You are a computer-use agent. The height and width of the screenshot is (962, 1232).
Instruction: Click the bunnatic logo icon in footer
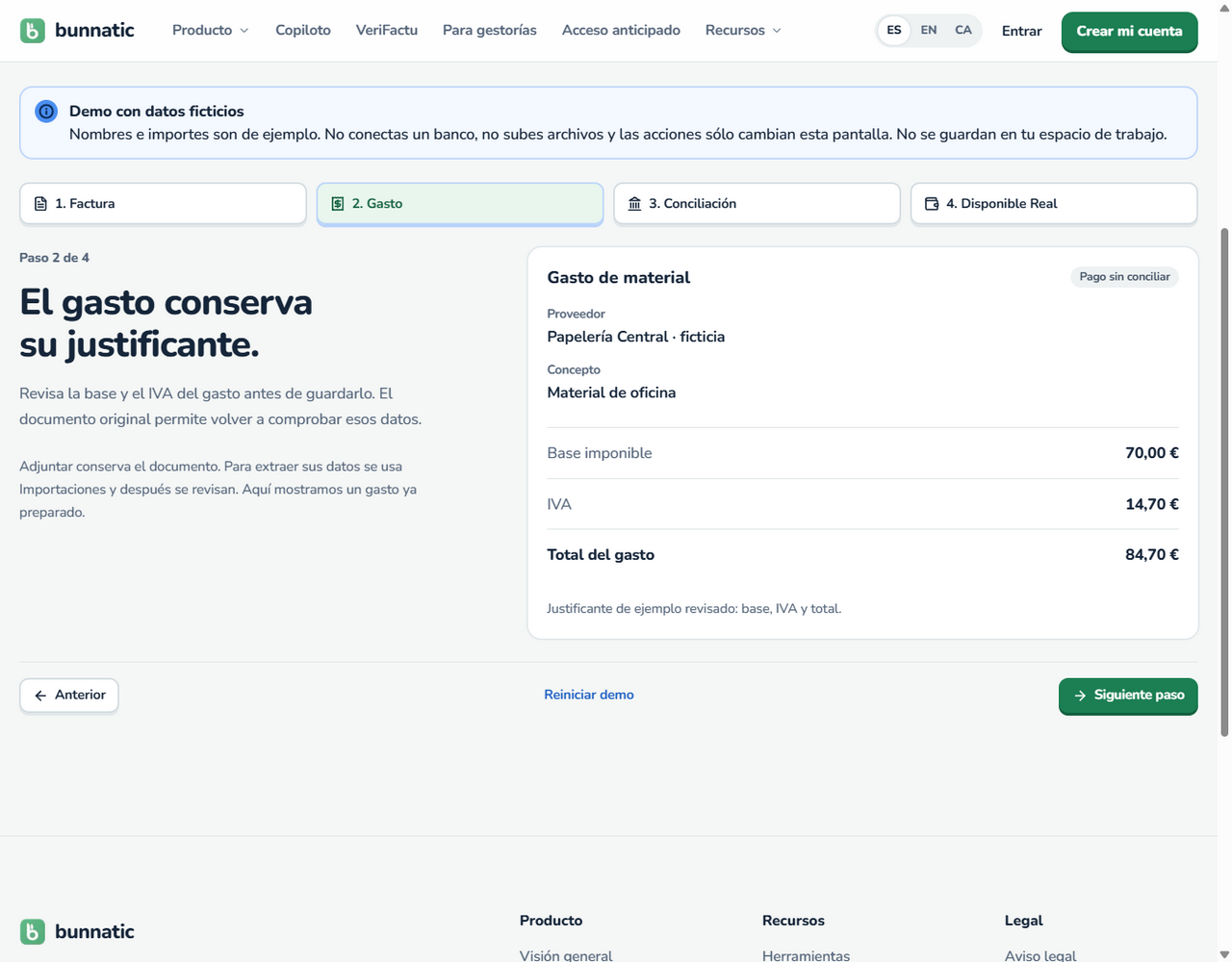click(x=33, y=931)
